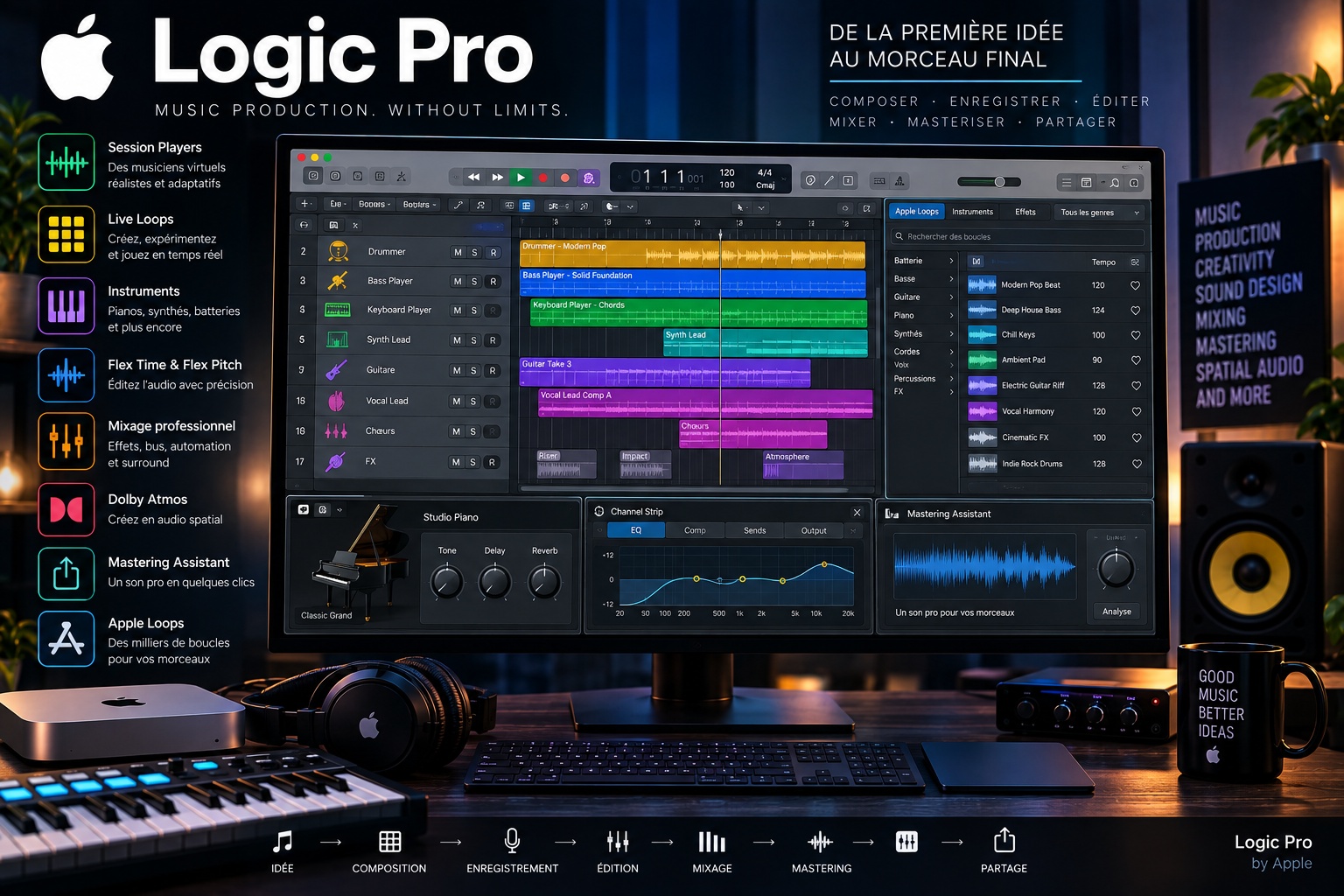Viewport: 1344px width, 896px height.
Task: Select the Output tab in Channel Strip
Action: (814, 530)
